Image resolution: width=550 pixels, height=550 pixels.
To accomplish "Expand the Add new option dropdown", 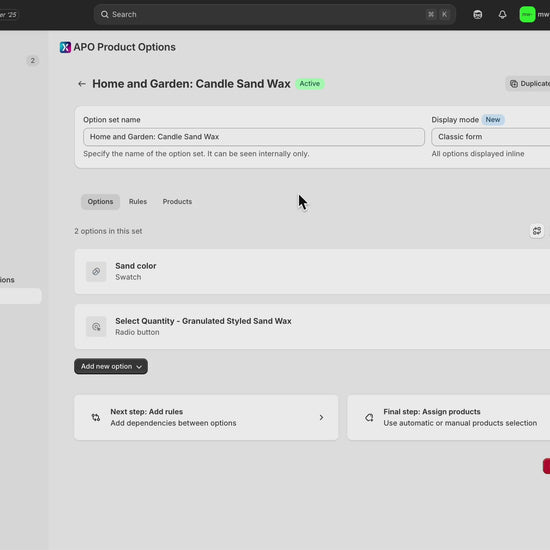I will coord(111,366).
